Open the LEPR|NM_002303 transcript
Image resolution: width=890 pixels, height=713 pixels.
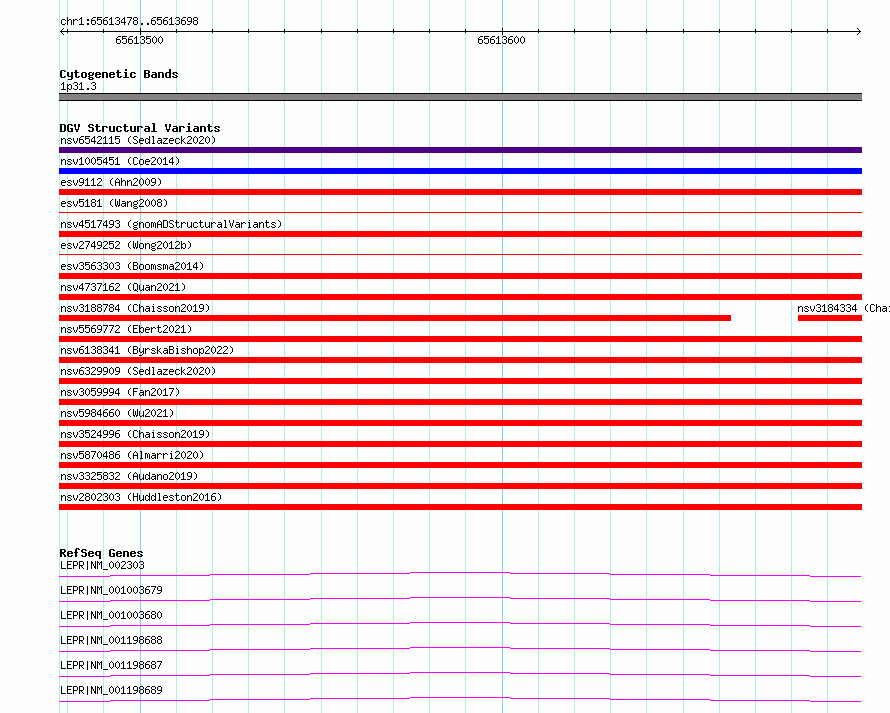pyautogui.click(x=460, y=574)
